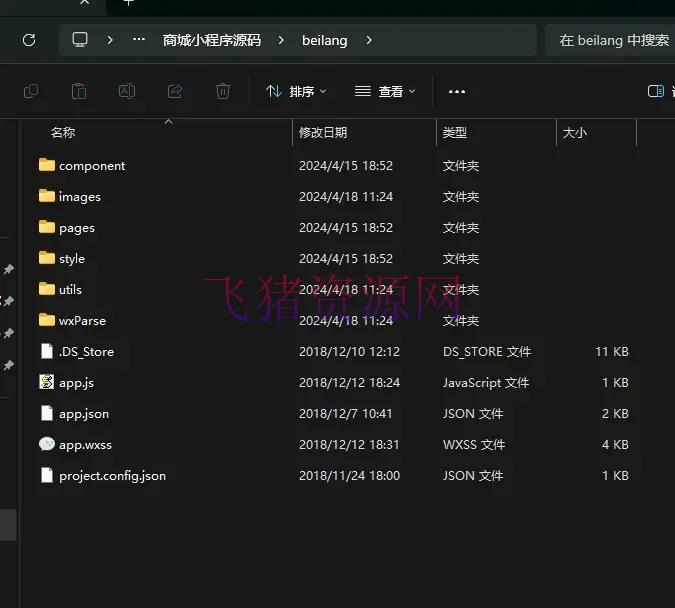
Task: Open a new tab with plus button
Action: [x=128, y=3]
